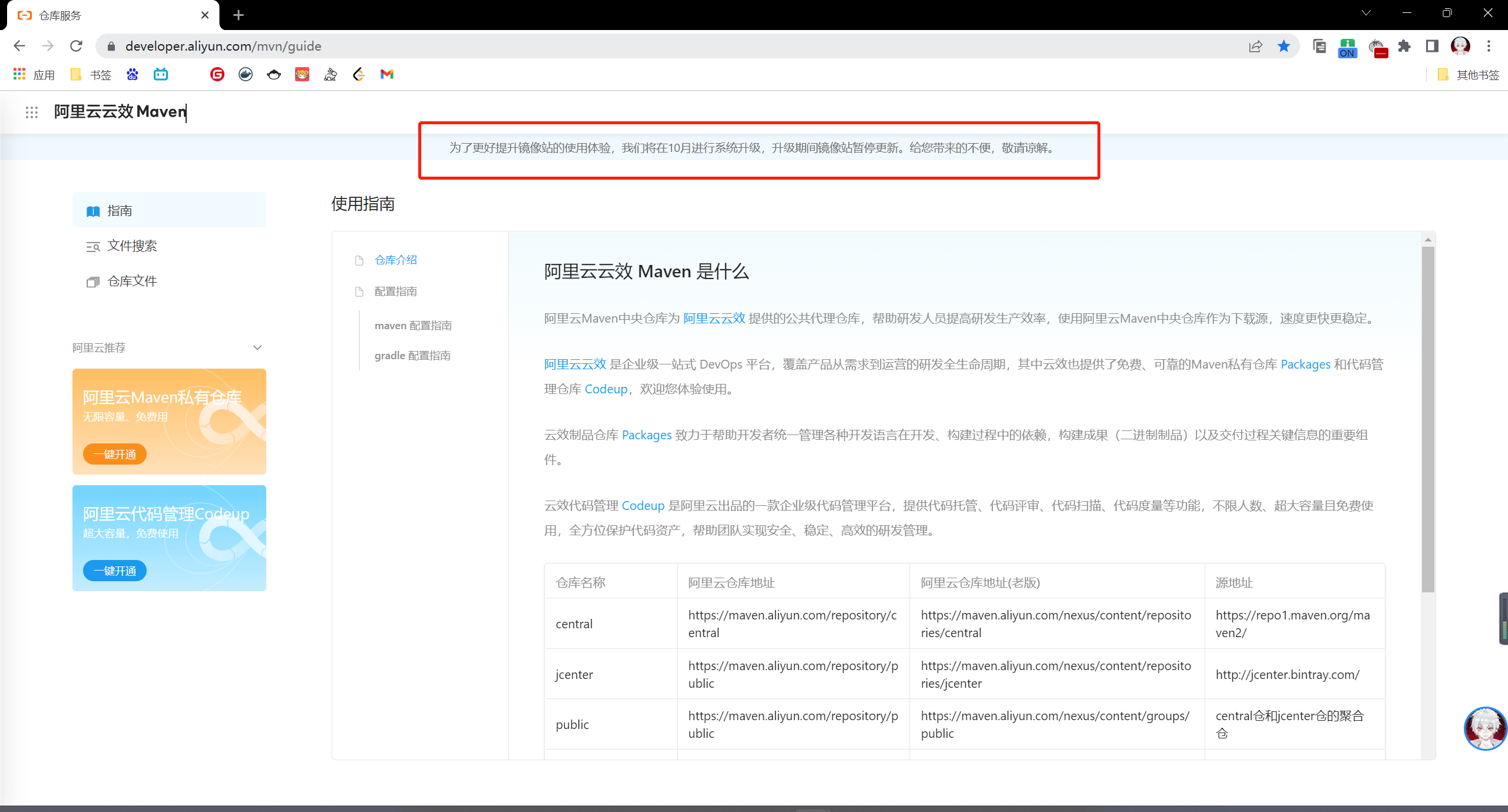Click the bookmark star in address bar
Viewport: 1508px width, 812px height.
1284,46
